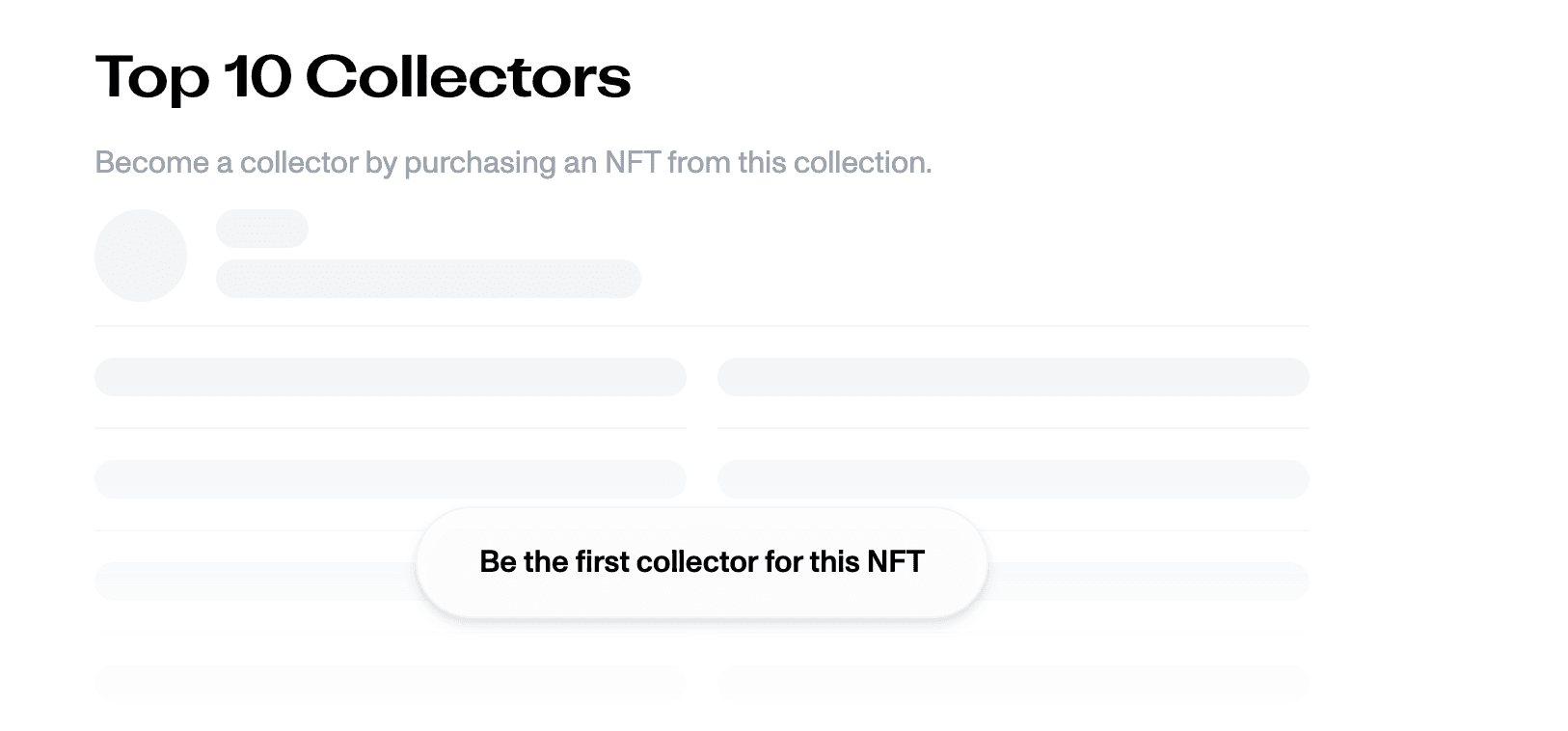Viewport: 1568px width, 731px height.
Task: Click the faded placeholder bar left of the button
Action: tap(256, 582)
